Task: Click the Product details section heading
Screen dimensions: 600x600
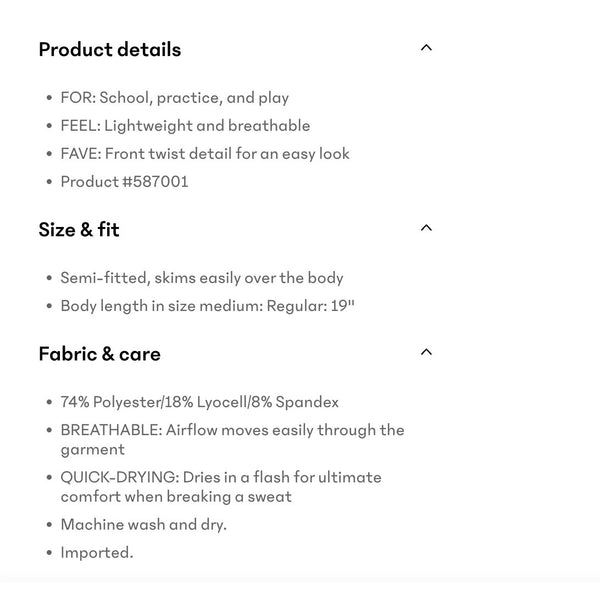Action: coord(110,49)
